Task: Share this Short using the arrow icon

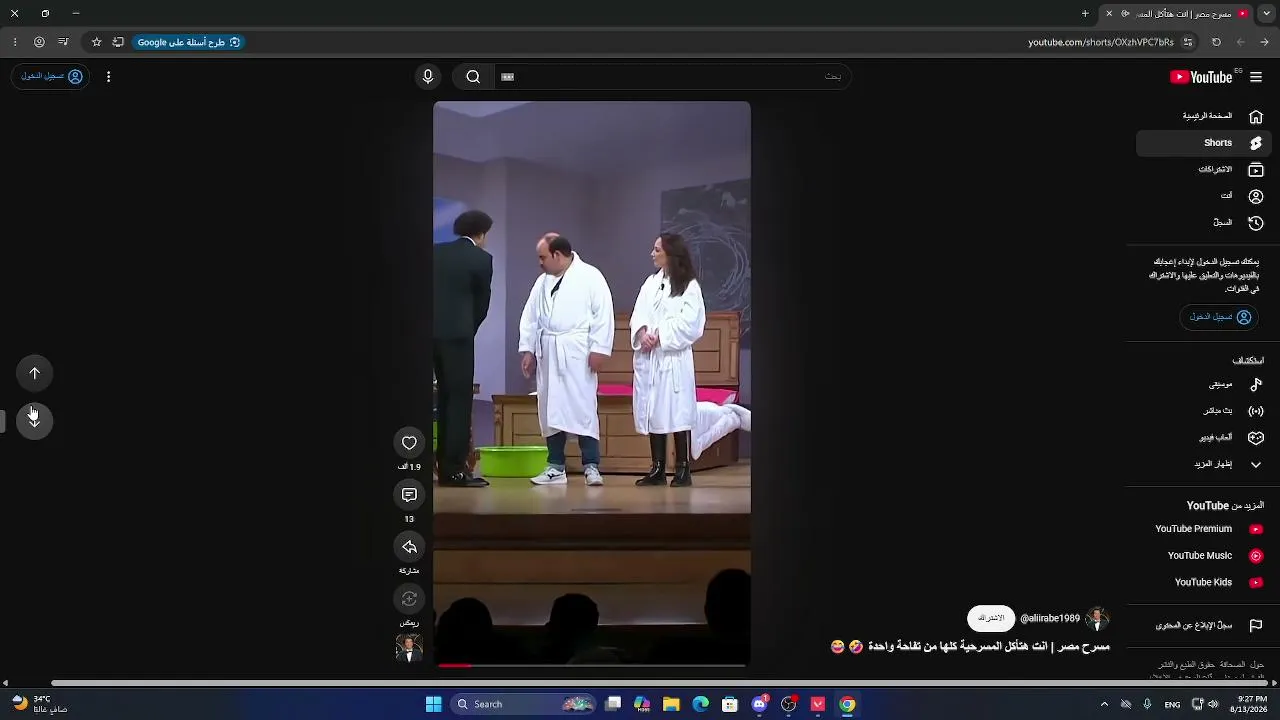Action: (x=409, y=547)
